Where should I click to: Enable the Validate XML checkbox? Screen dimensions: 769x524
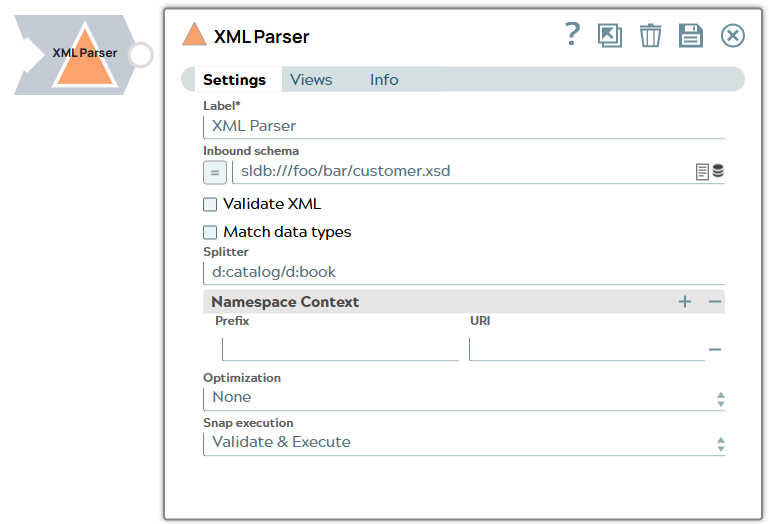tap(210, 204)
